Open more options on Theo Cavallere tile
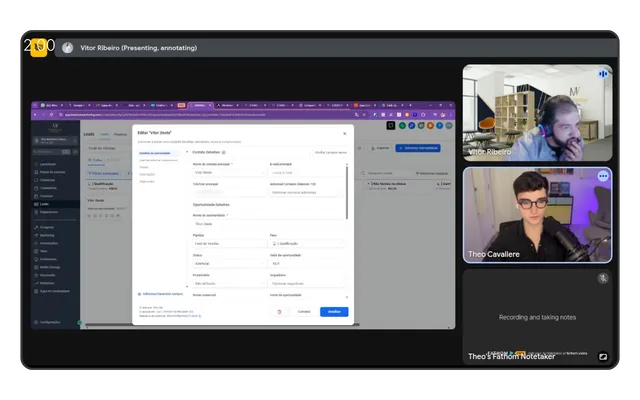The height and width of the screenshot is (400, 640). coord(603,176)
